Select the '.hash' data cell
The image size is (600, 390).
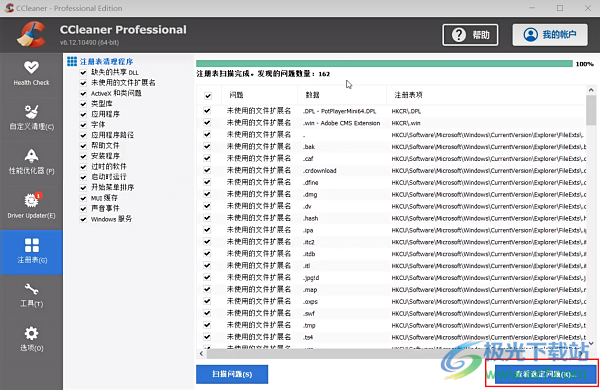pyautogui.click(x=310, y=218)
